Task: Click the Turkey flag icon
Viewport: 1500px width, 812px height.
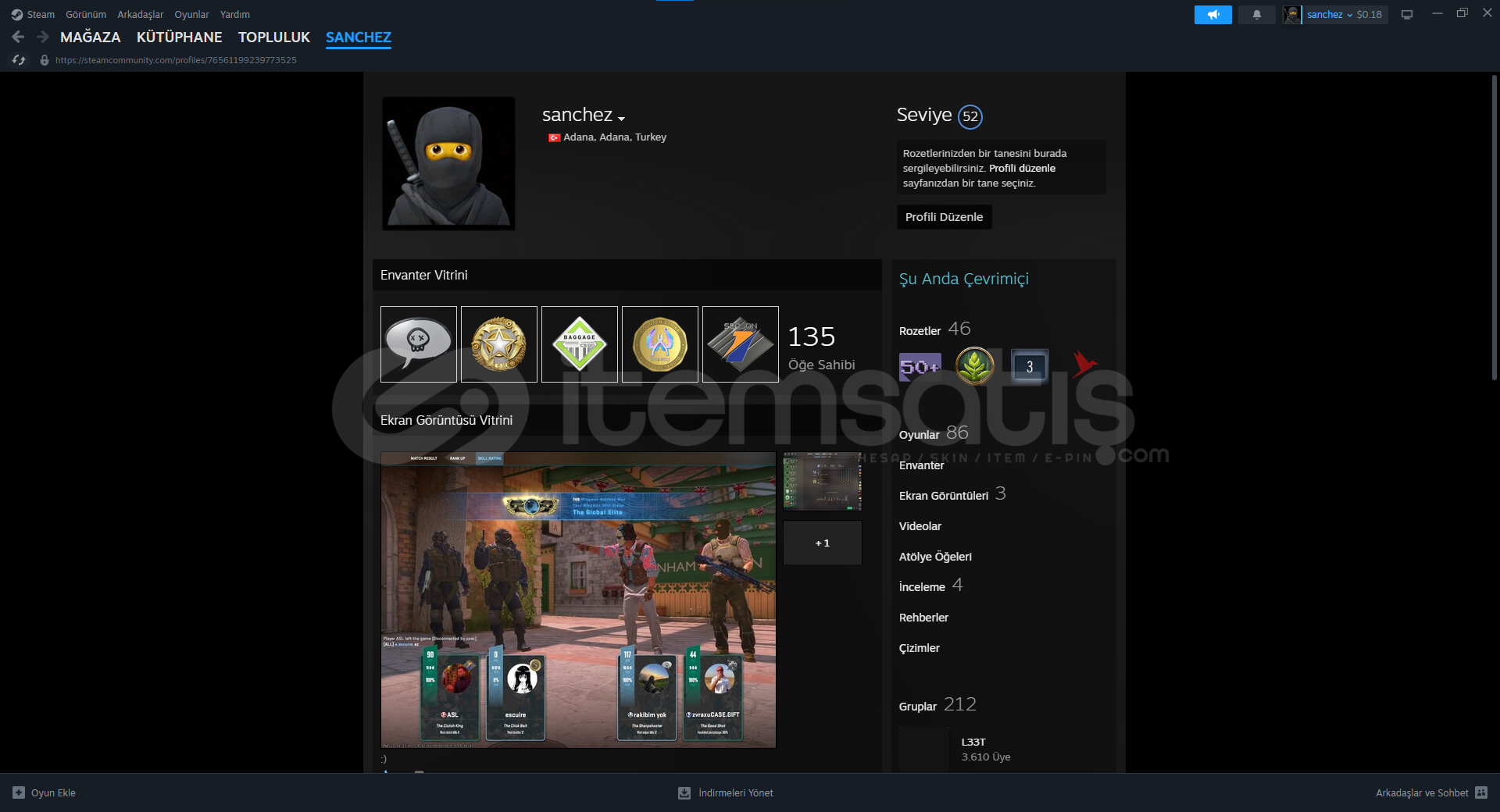Action: click(554, 137)
